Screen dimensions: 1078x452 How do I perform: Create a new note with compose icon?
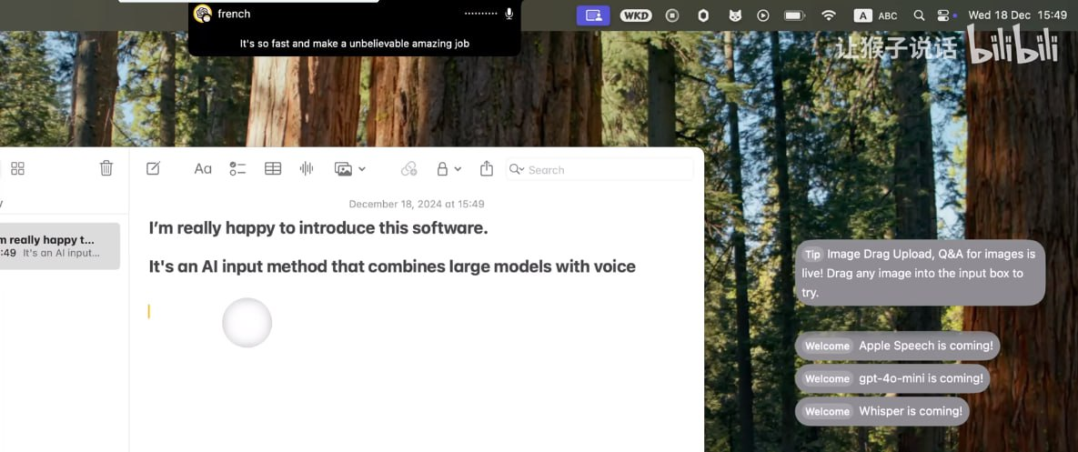[153, 169]
